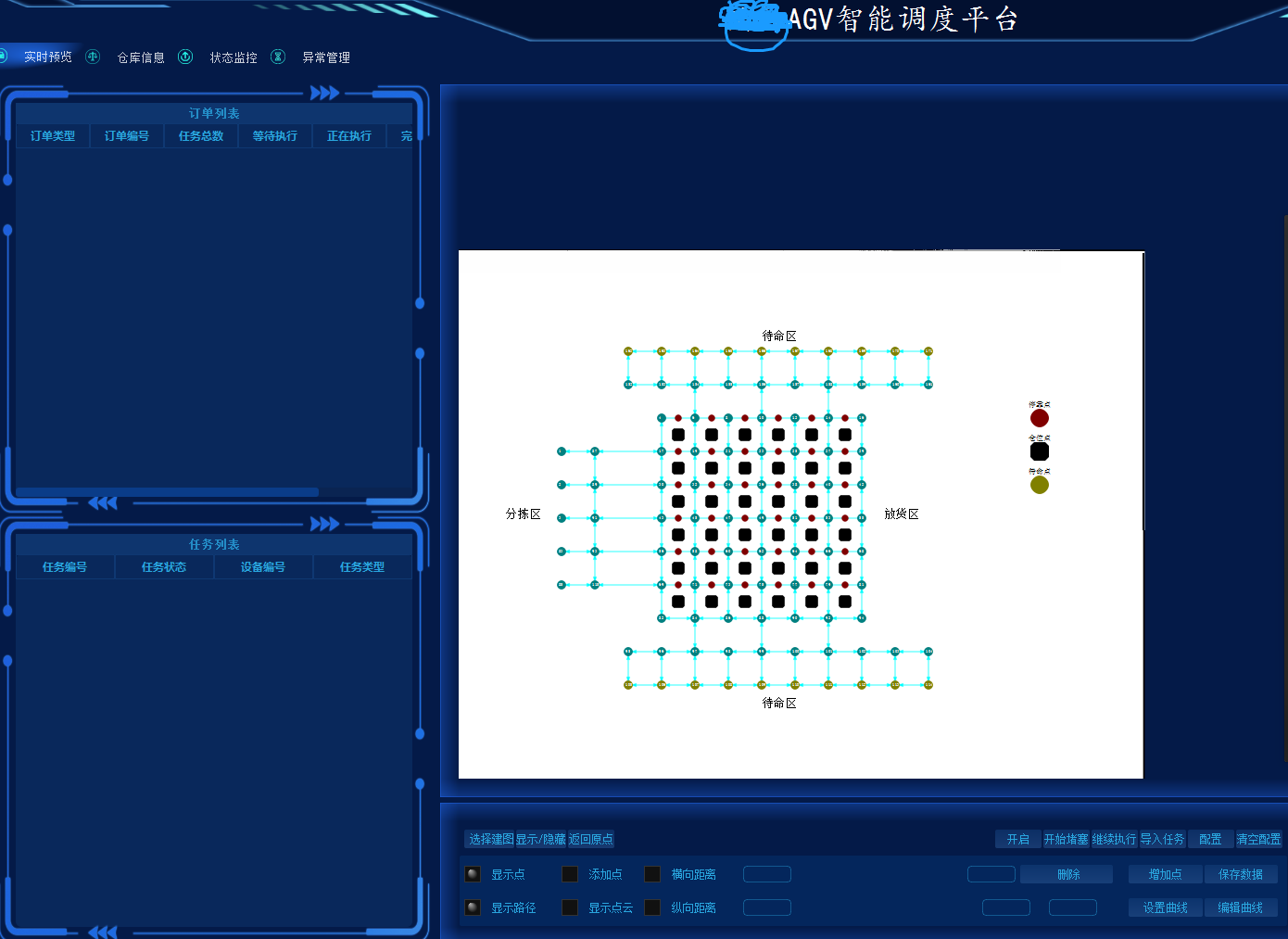The height and width of the screenshot is (939, 1288).
Task: Enable the 显示点云 checkbox
Action: [x=570, y=907]
